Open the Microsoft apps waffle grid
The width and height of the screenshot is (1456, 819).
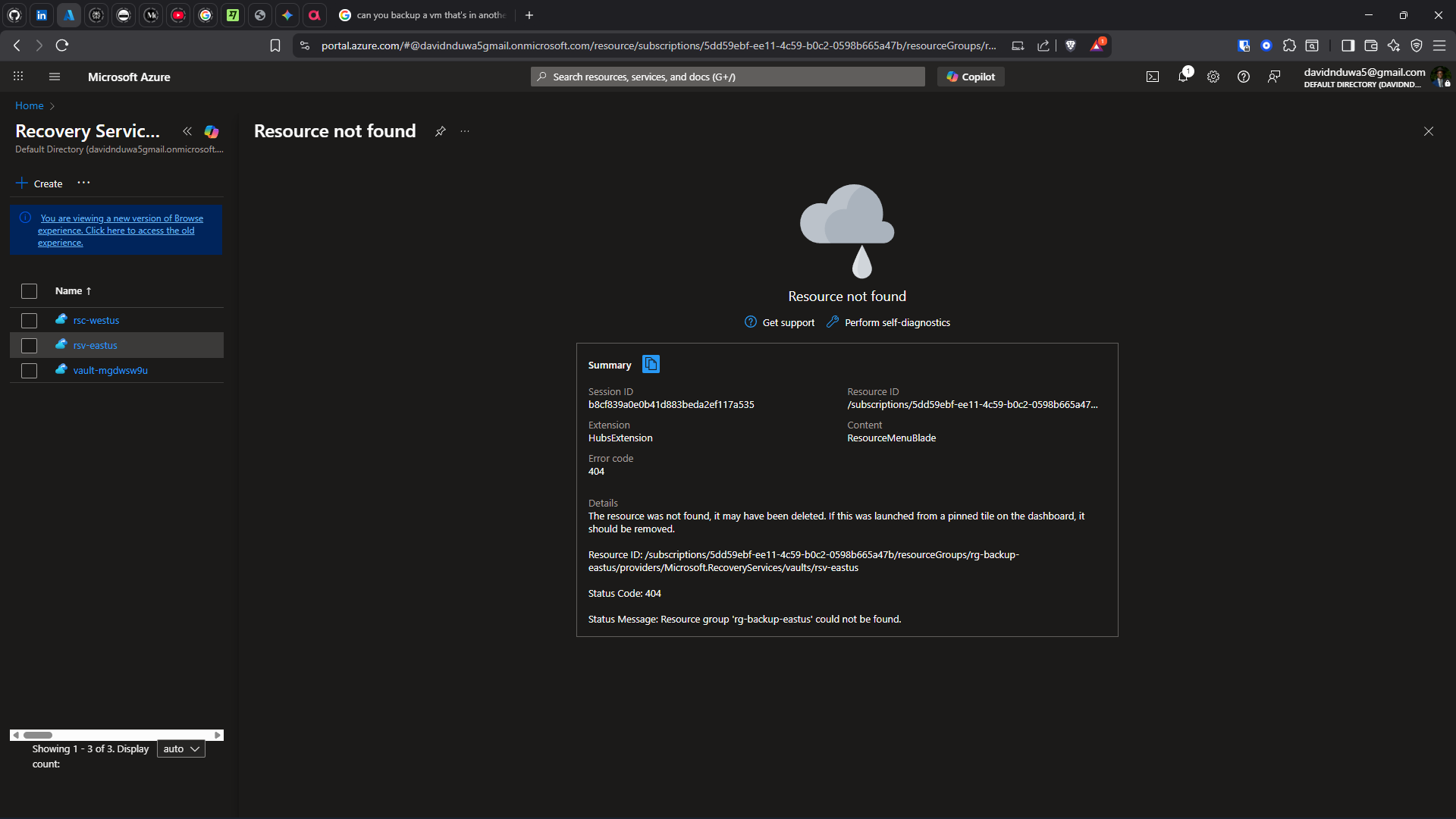[x=18, y=77]
